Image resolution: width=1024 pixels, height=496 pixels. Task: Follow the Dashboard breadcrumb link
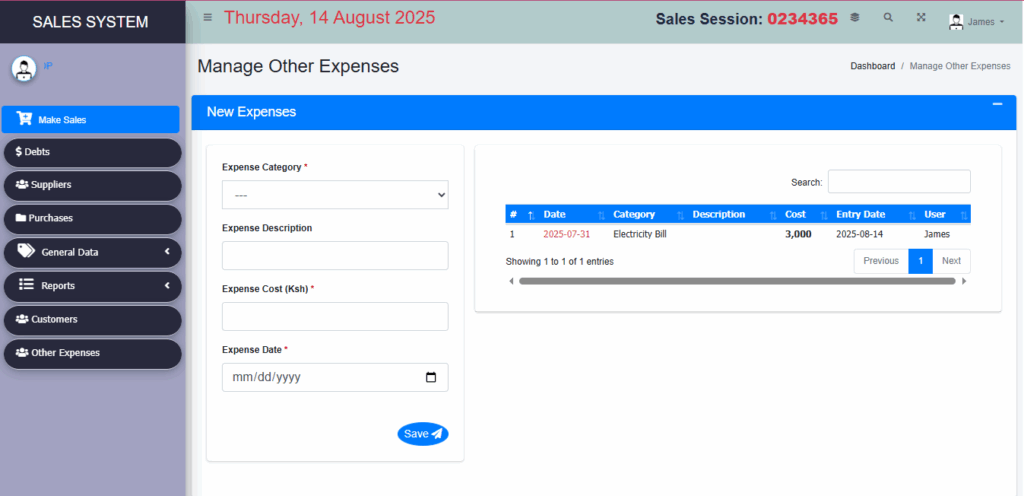pos(872,66)
